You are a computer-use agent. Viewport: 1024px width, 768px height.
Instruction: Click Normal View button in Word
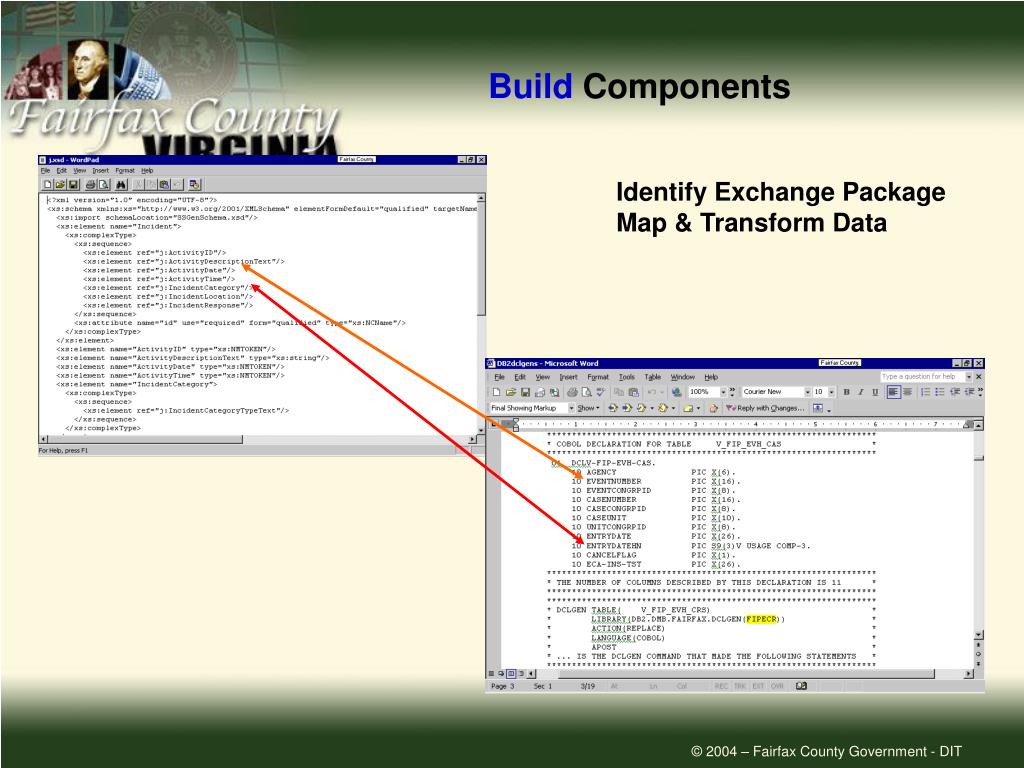(x=491, y=673)
